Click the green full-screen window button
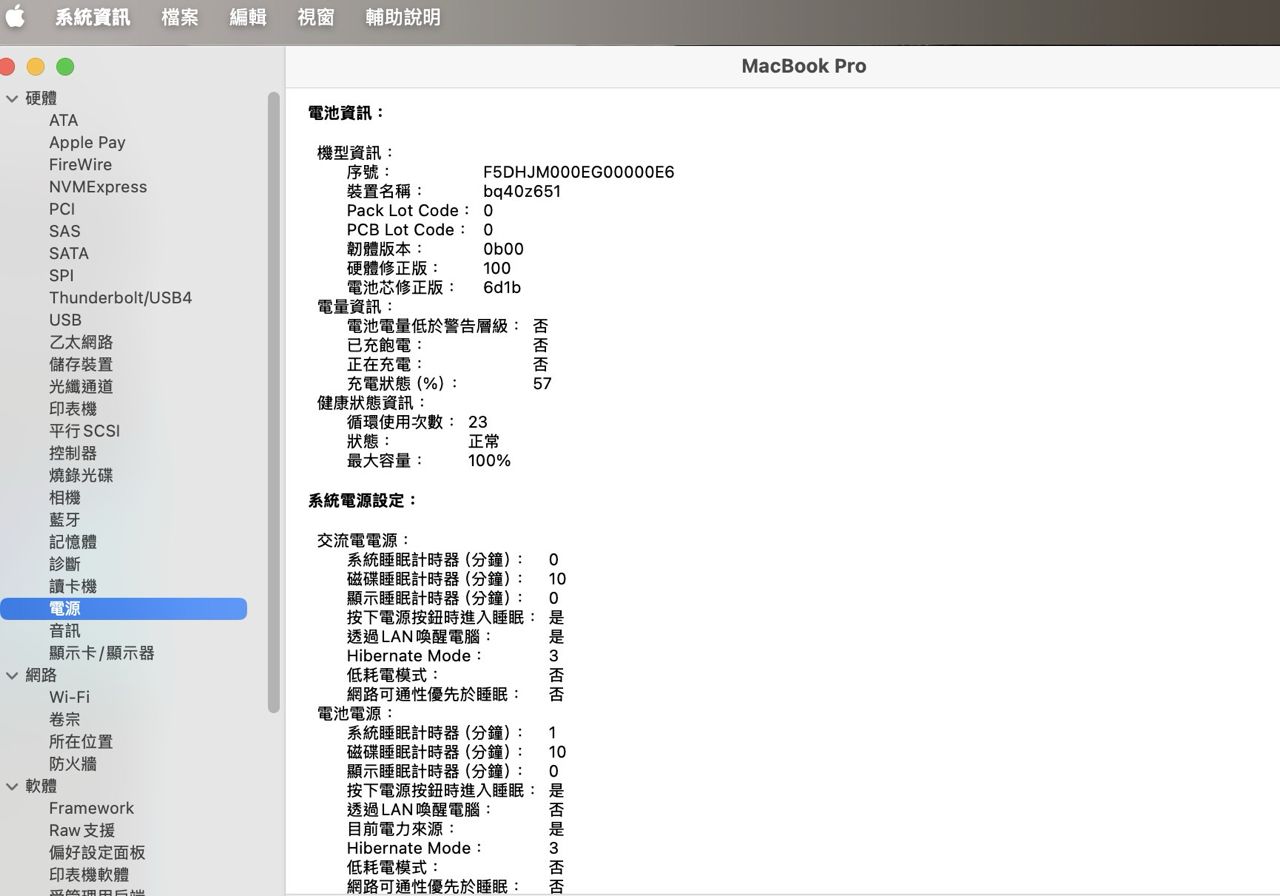 [65, 67]
